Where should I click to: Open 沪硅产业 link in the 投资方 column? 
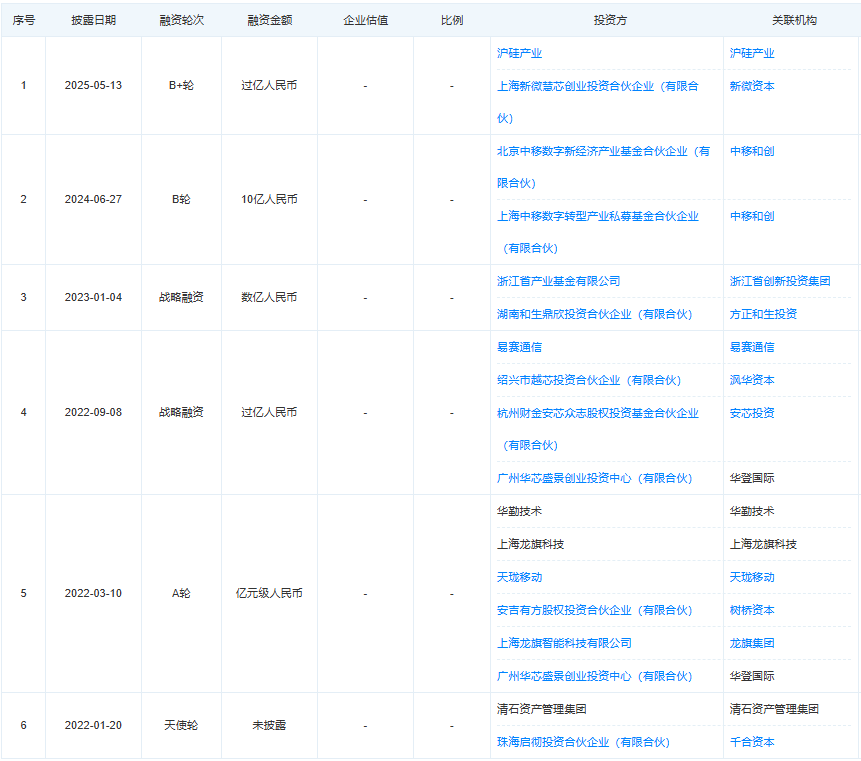[x=519, y=53]
